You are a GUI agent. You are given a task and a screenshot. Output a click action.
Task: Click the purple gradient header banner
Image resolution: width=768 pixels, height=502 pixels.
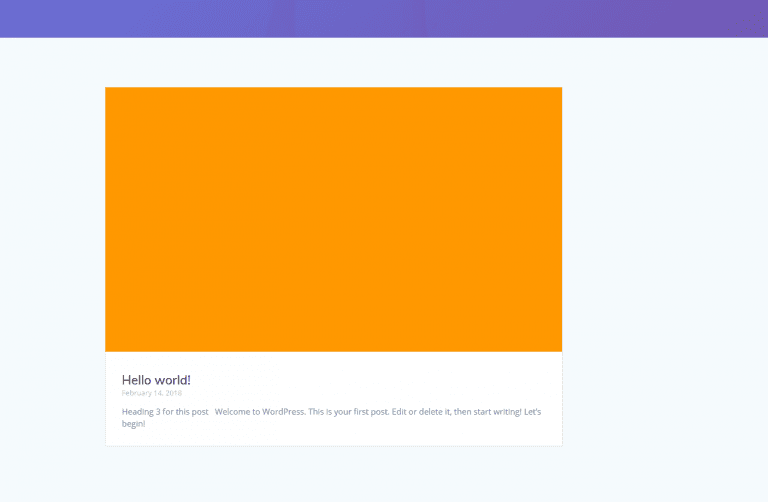(384, 18)
